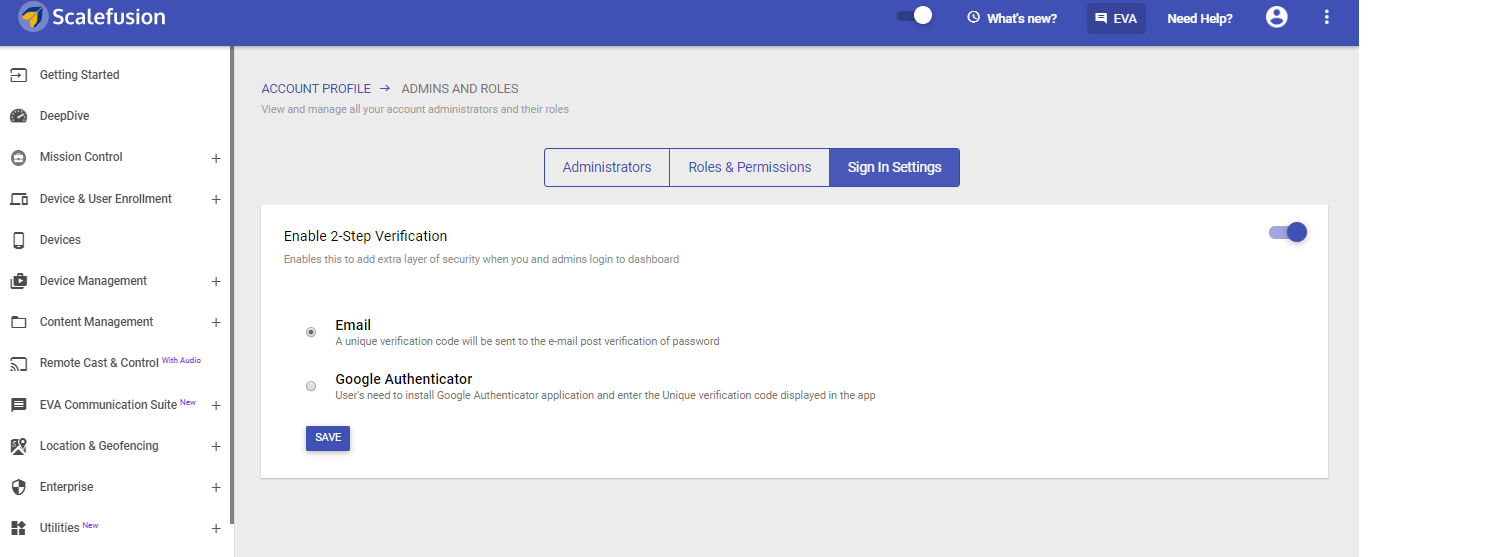
Task: Click the Scalefusion logo icon
Action: [x=33, y=17]
